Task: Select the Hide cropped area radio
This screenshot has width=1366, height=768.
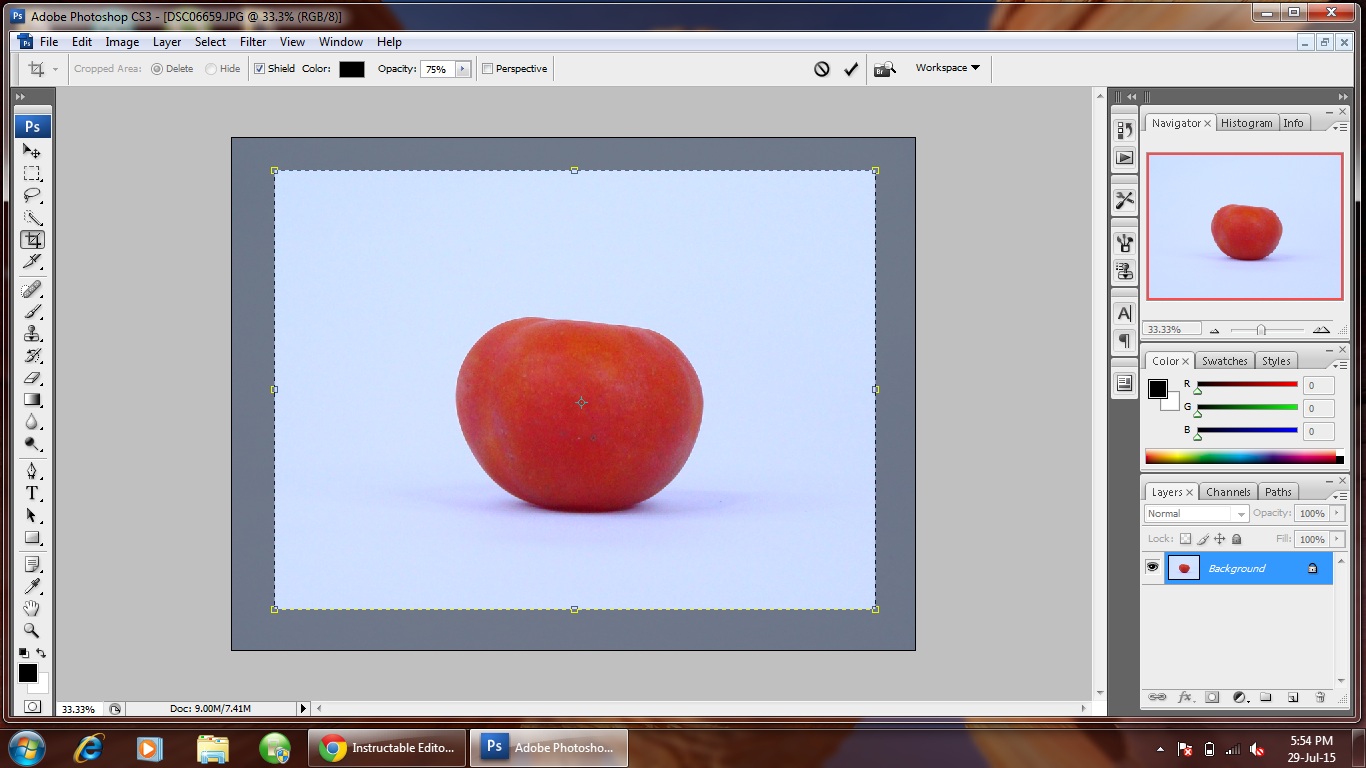Action: [210, 69]
